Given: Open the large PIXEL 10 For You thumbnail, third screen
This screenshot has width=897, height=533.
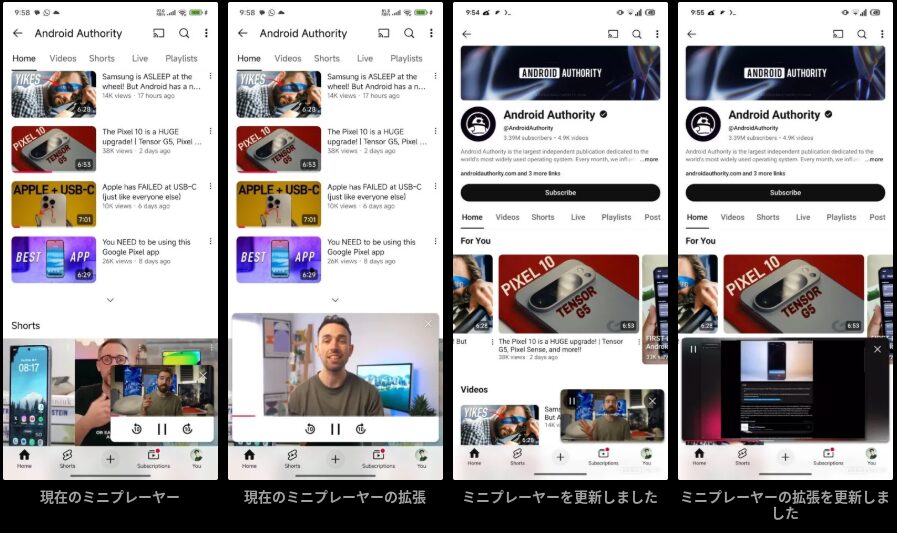Looking at the screenshot, I should pos(569,294).
